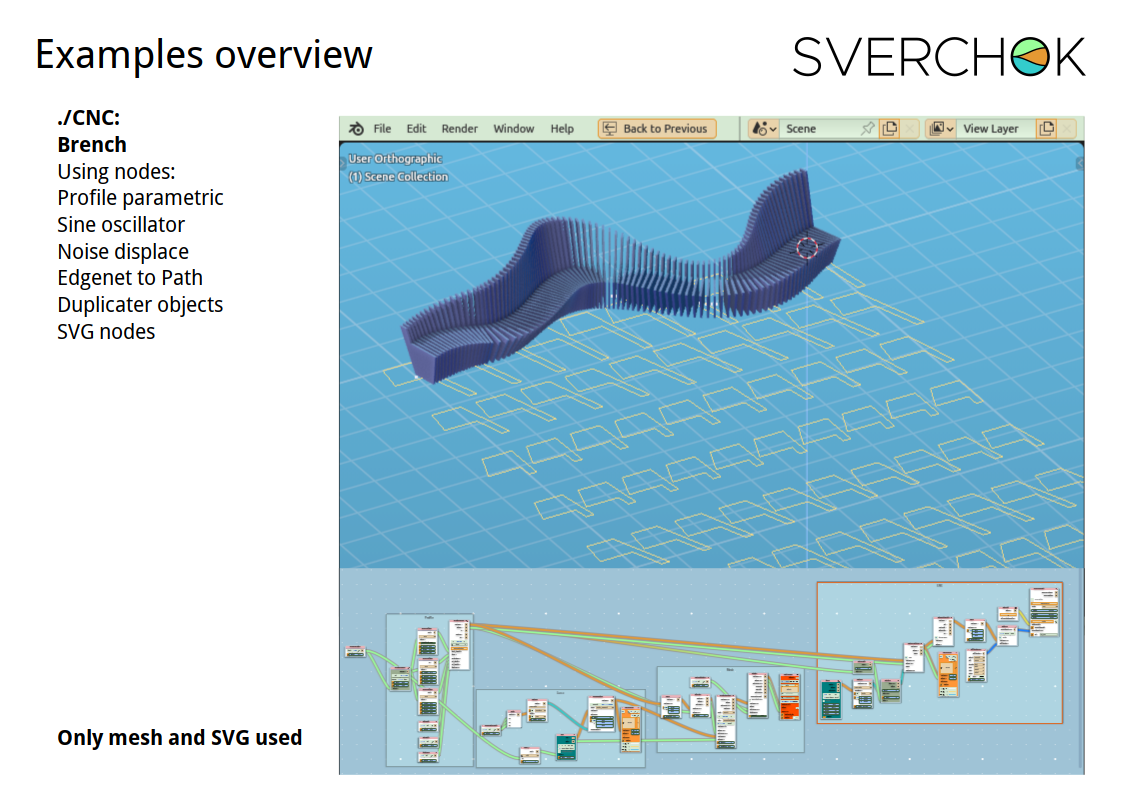Screen dimensions: 1123x794
Task: Open the View Layer browse dropdown
Action: point(941,129)
